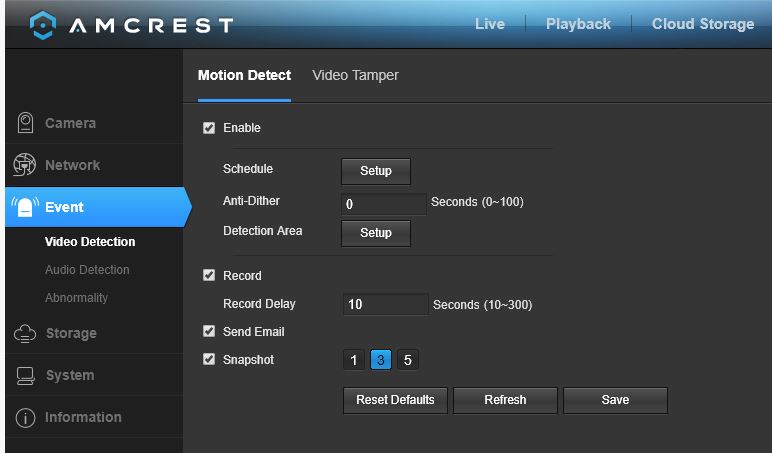Click the 'Seconds (10~300)' text
Image resolution: width=772 pixels, height=453 pixels.
[482, 305]
